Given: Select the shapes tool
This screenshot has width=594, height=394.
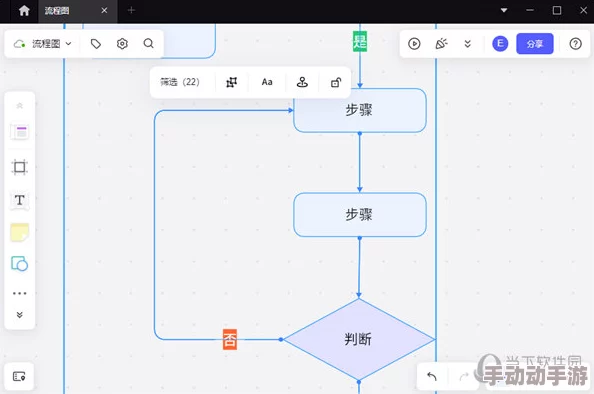Looking at the screenshot, I should 20,264.
